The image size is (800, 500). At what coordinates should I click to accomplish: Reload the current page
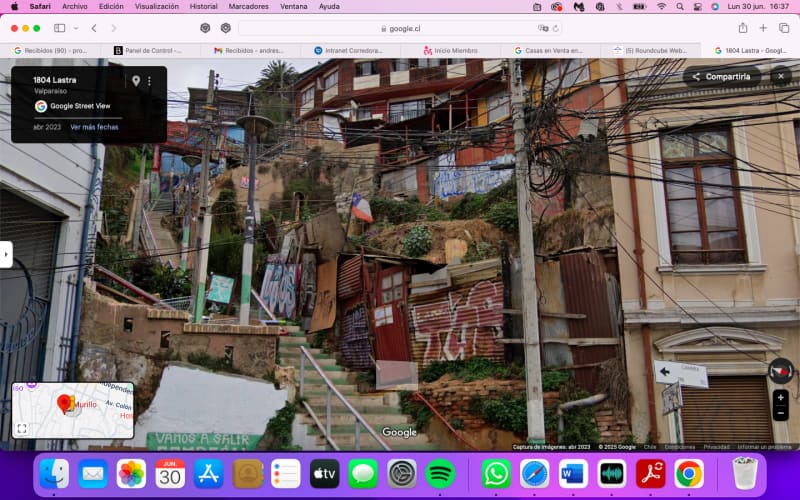(x=555, y=28)
